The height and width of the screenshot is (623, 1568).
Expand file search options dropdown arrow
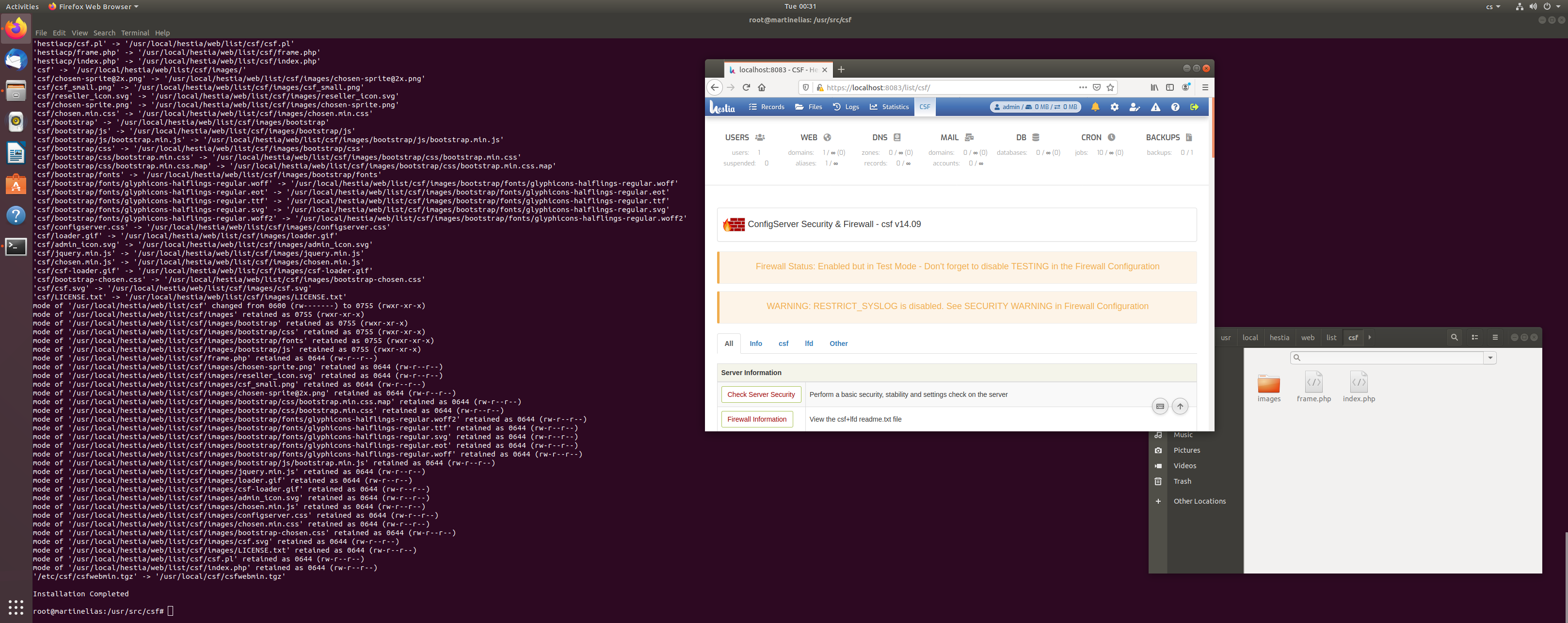click(x=1490, y=358)
